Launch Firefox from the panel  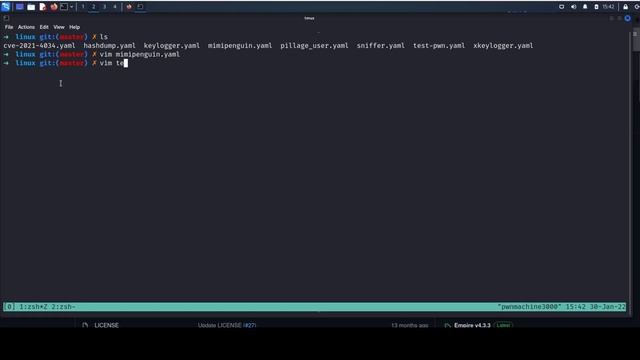click(x=53, y=7)
